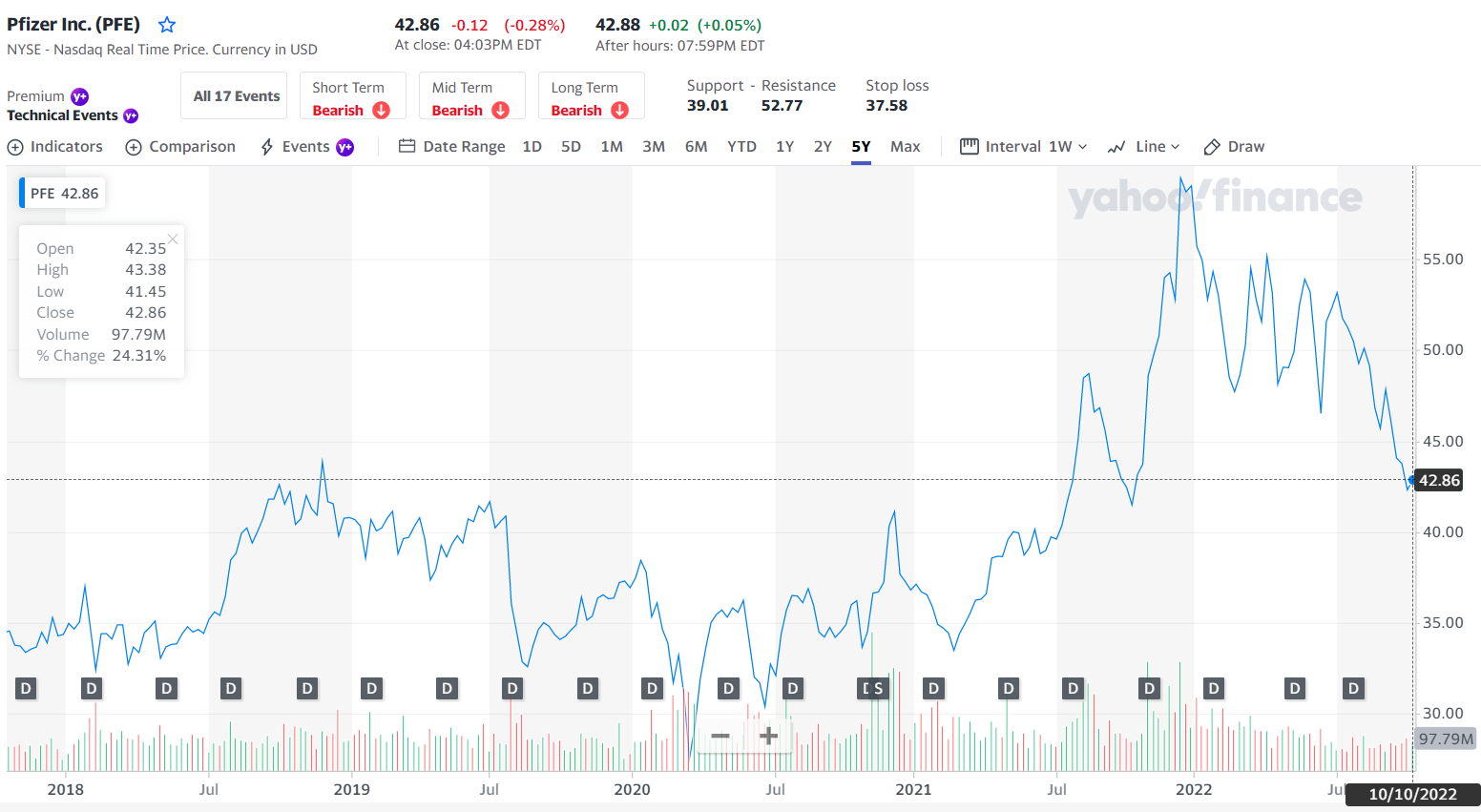Click the calendar icon for Date Range
1481x812 pixels.
407,146
